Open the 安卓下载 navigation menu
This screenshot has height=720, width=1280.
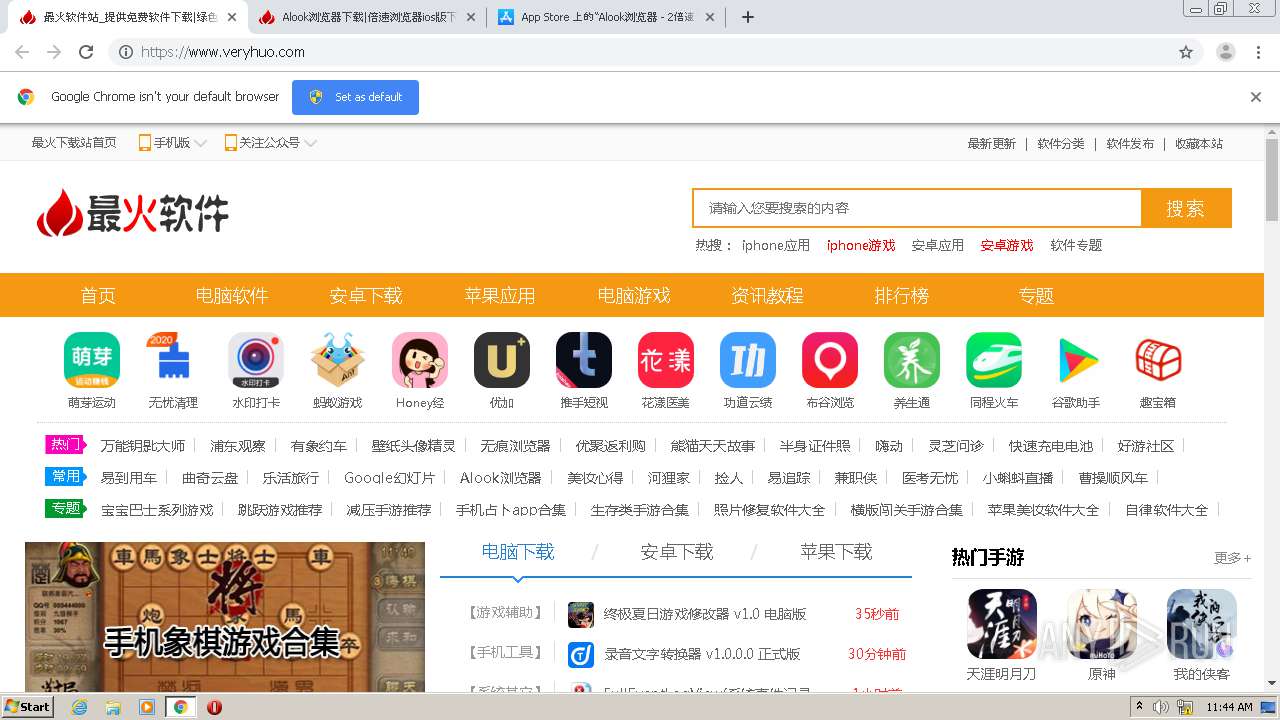coord(366,295)
